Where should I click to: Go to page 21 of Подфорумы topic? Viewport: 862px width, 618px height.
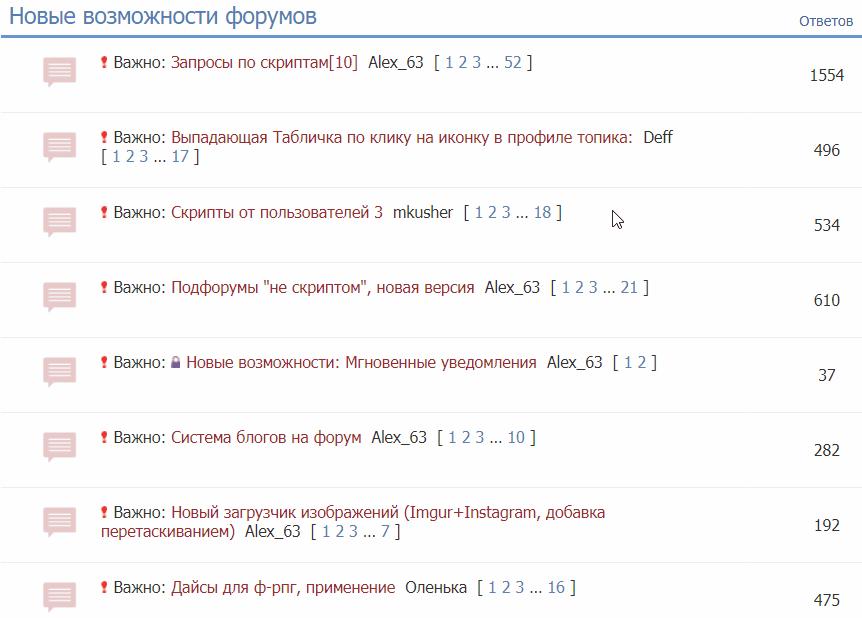pos(629,288)
